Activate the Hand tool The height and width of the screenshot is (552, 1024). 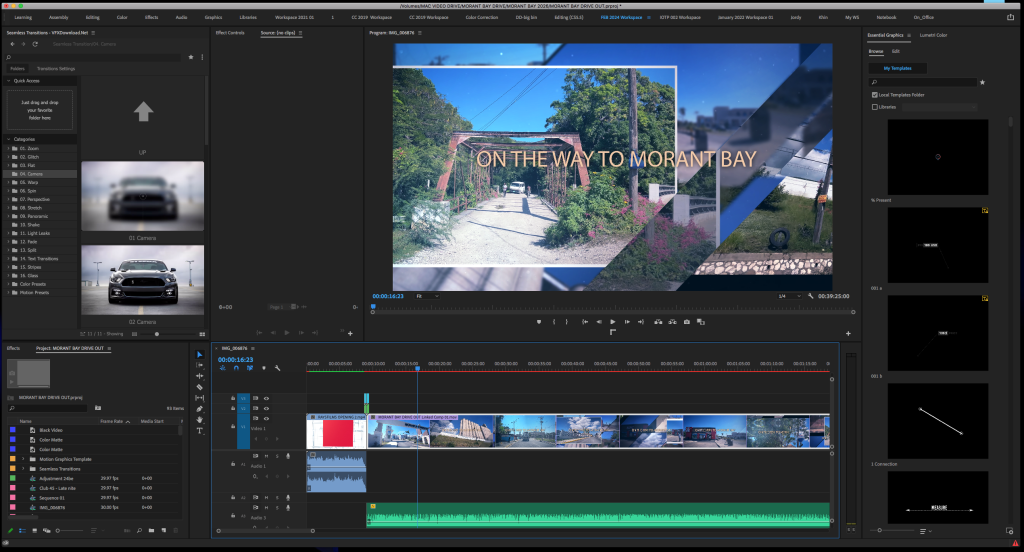tap(200, 420)
